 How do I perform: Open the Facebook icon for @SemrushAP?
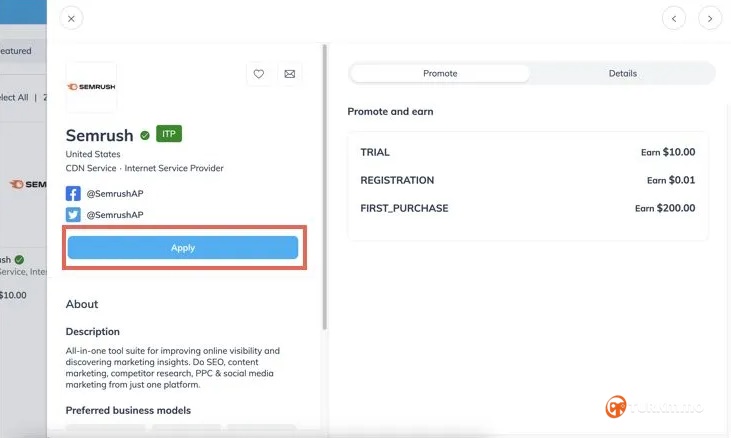73,193
